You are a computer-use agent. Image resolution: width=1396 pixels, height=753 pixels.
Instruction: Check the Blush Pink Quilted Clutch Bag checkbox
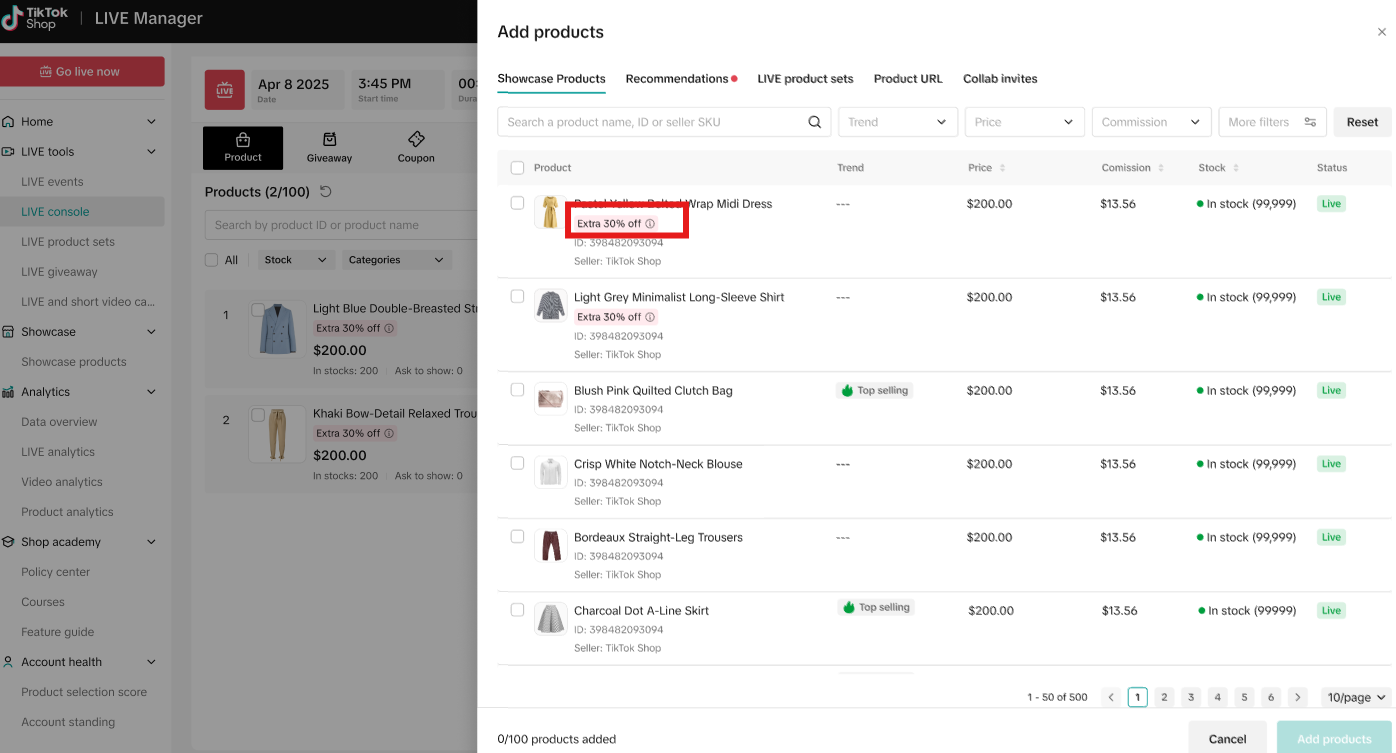pos(517,390)
